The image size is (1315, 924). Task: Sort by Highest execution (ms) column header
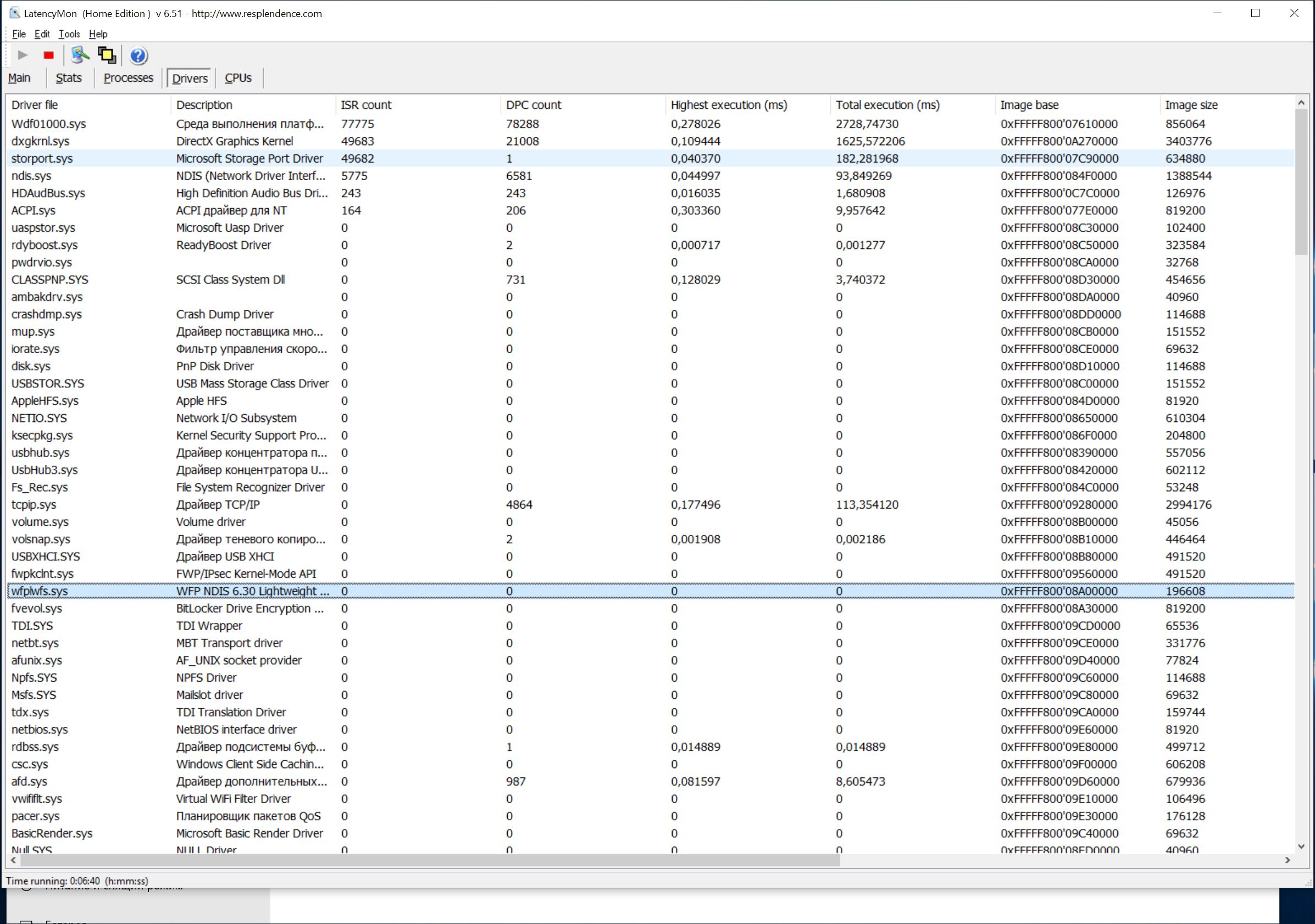click(729, 105)
